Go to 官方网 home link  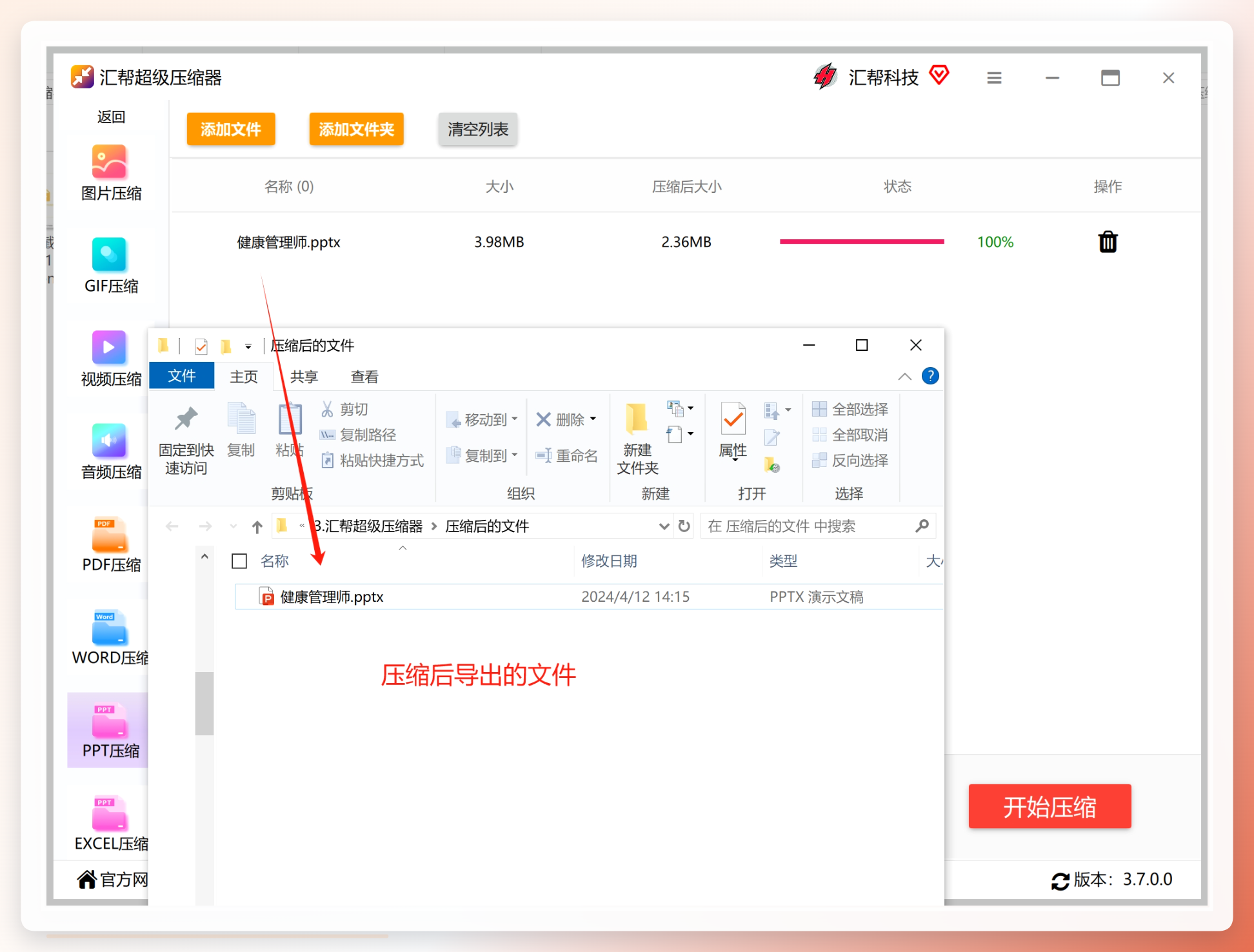point(113,879)
